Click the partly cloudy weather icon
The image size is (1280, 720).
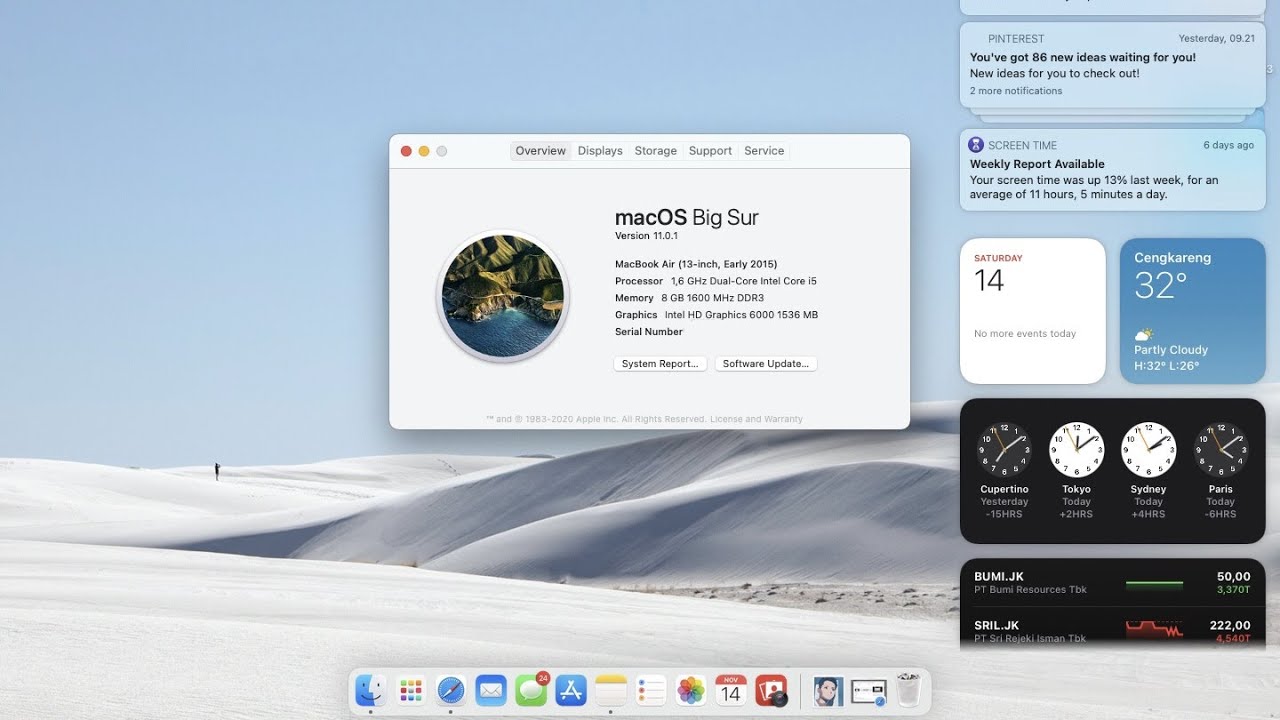[x=1144, y=335]
